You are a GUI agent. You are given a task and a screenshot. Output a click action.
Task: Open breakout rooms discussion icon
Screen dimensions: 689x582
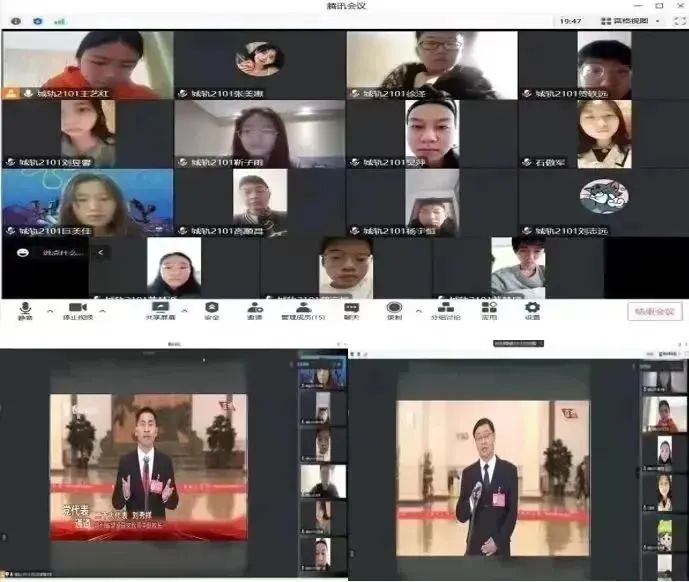[445, 310]
